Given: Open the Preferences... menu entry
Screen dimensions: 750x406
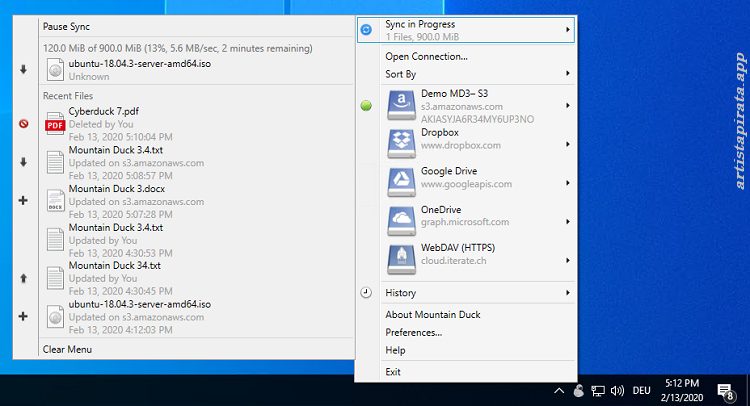Looking at the screenshot, I should [413, 332].
